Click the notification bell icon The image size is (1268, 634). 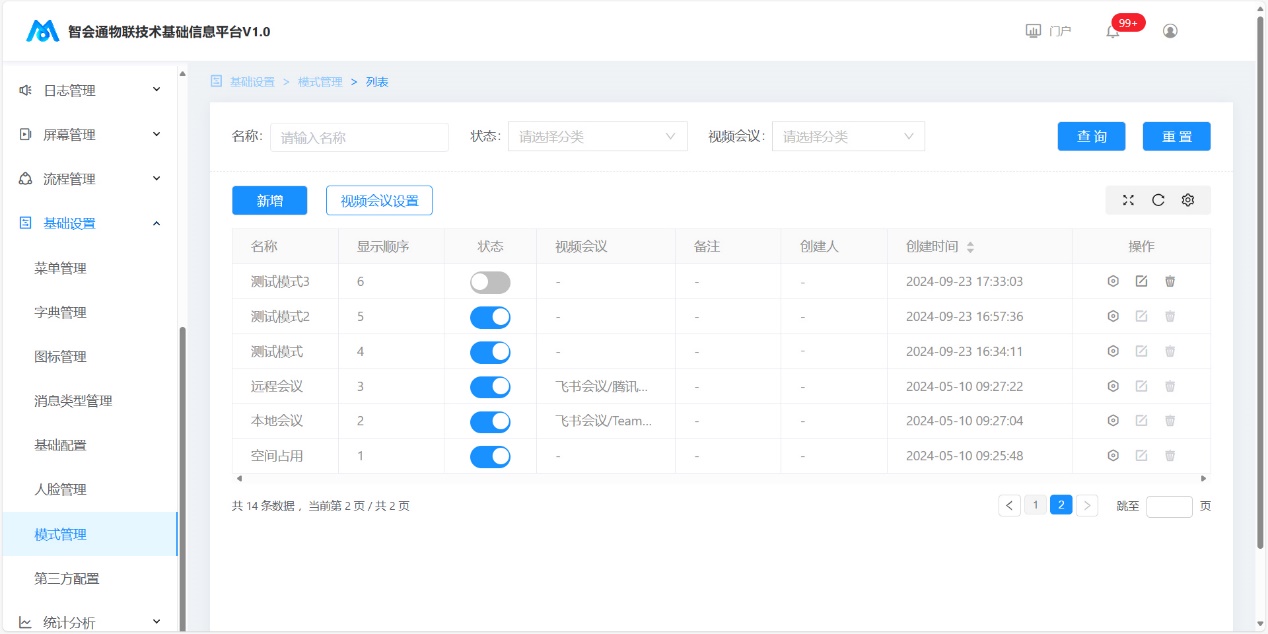(1113, 31)
